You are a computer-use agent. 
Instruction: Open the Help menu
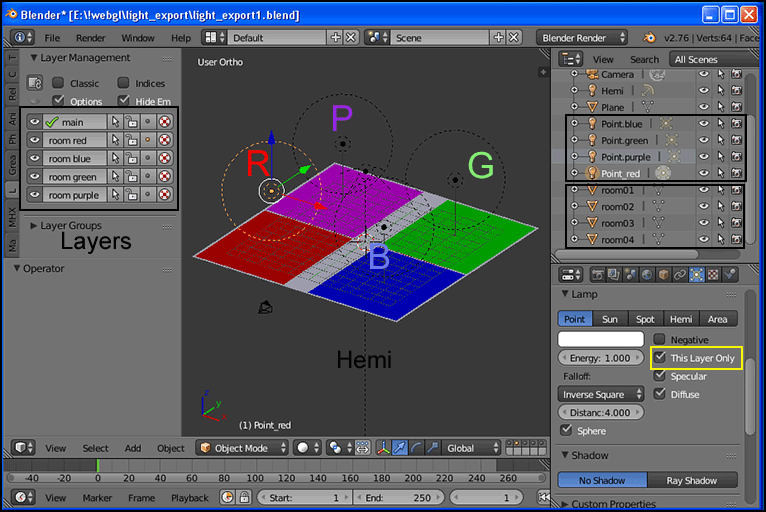coord(181,38)
